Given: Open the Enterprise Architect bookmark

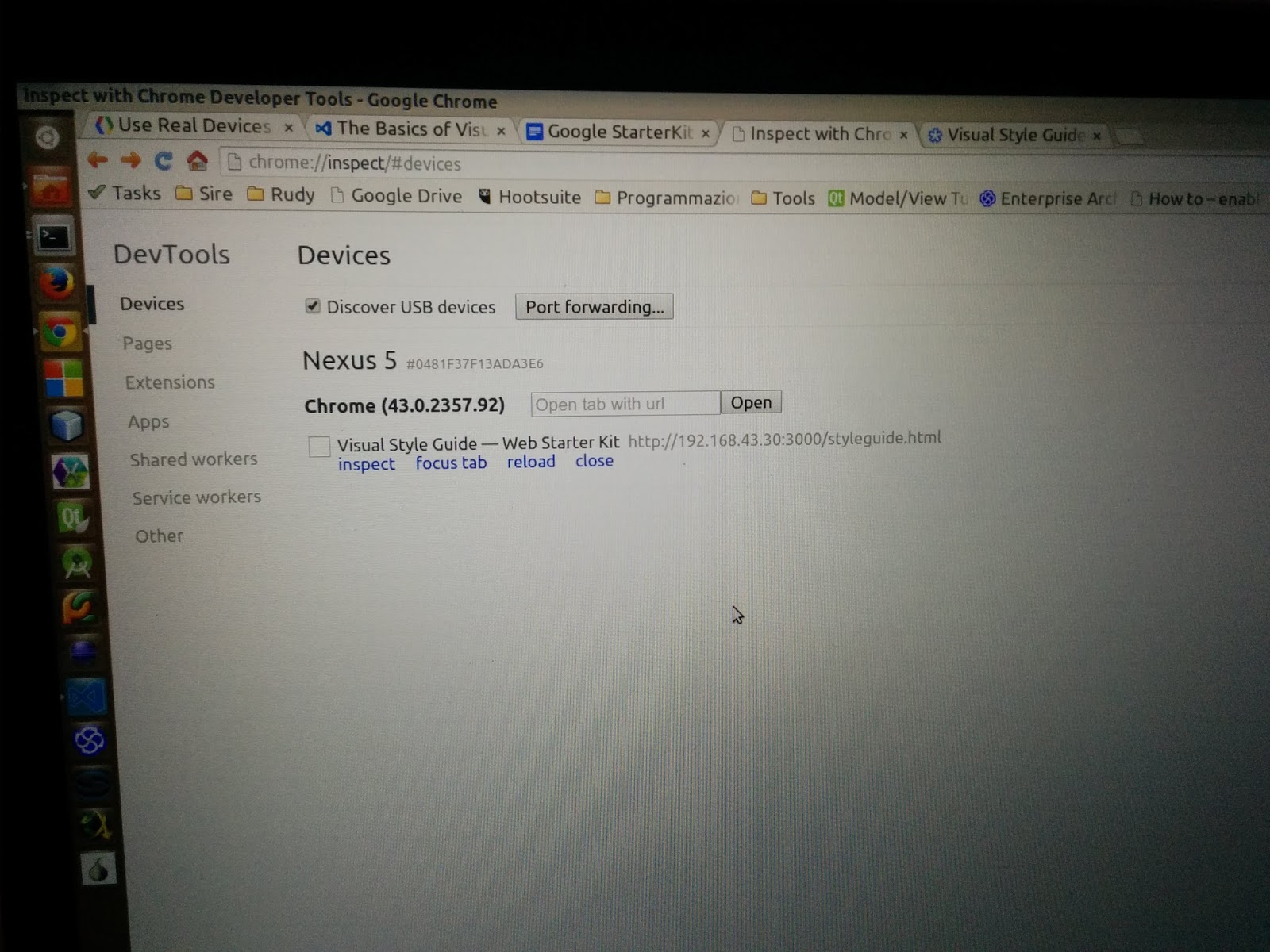Looking at the screenshot, I should pyautogui.click(x=1048, y=198).
